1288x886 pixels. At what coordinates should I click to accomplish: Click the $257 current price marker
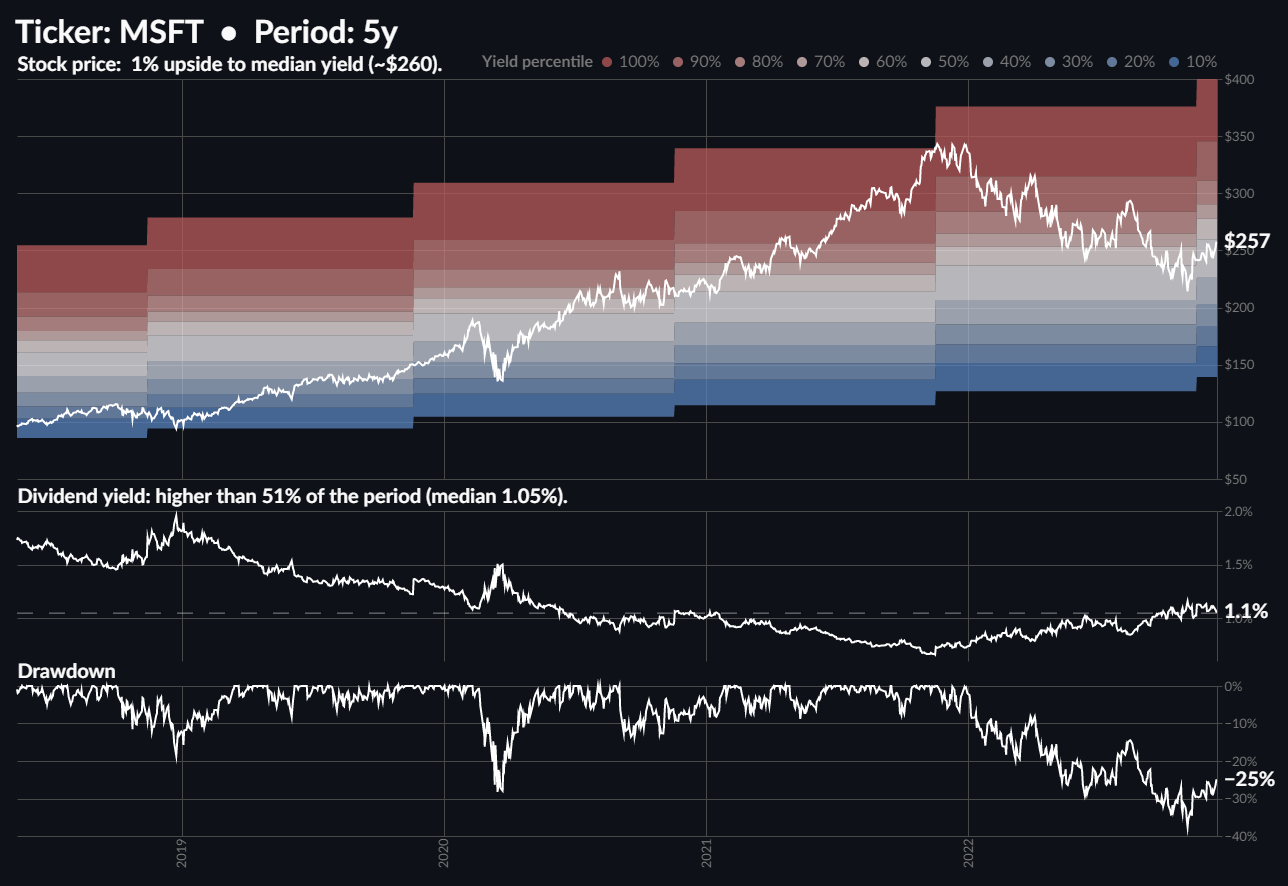point(1247,241)
